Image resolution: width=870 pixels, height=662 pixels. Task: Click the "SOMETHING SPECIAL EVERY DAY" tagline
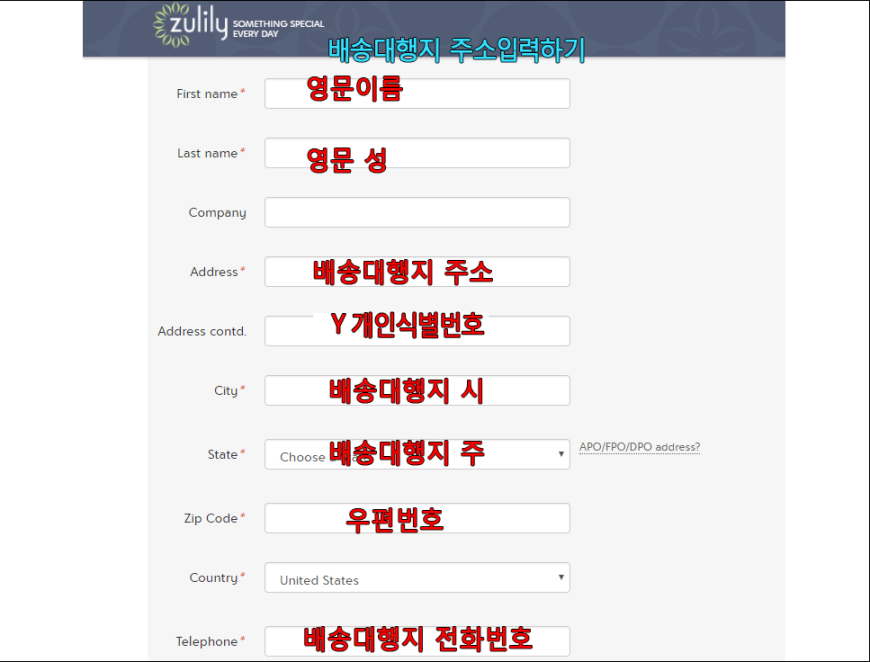[x=279, y=28]
